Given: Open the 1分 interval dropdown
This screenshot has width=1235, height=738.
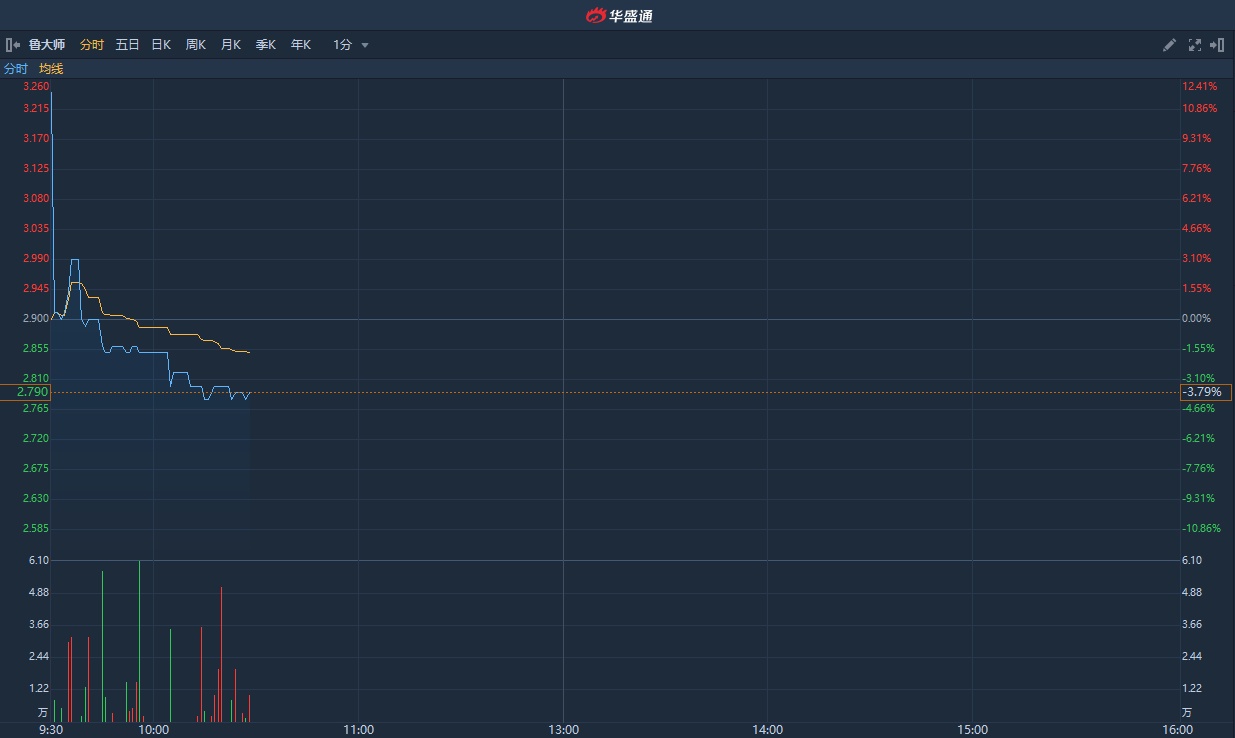Looking at the screenshot, I should pyautogui.click(x=351, y=45).
